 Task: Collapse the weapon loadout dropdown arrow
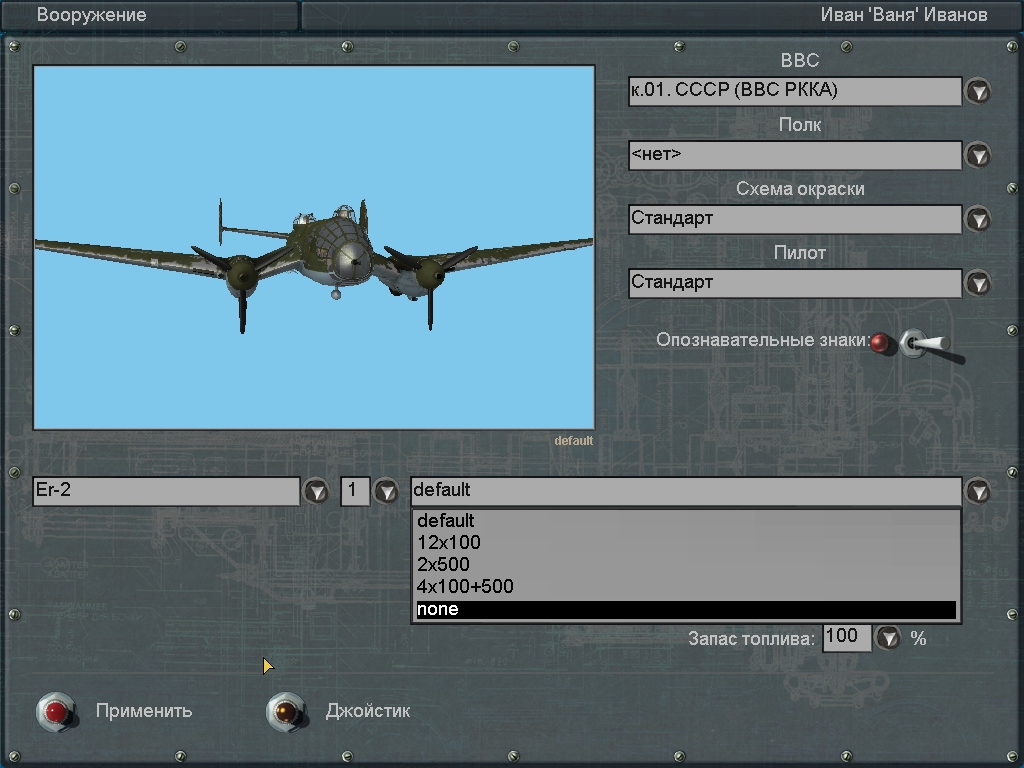point(977,491)
